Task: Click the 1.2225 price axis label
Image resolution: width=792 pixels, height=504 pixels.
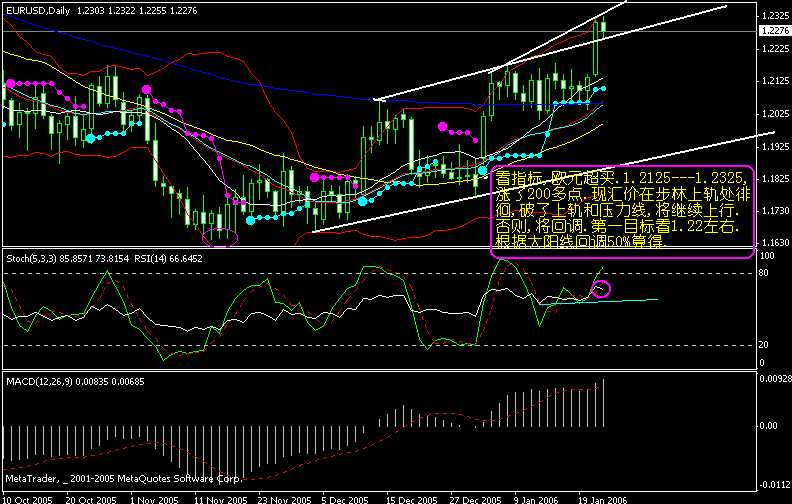Action: pyautogui.click(x=775, y=48)
